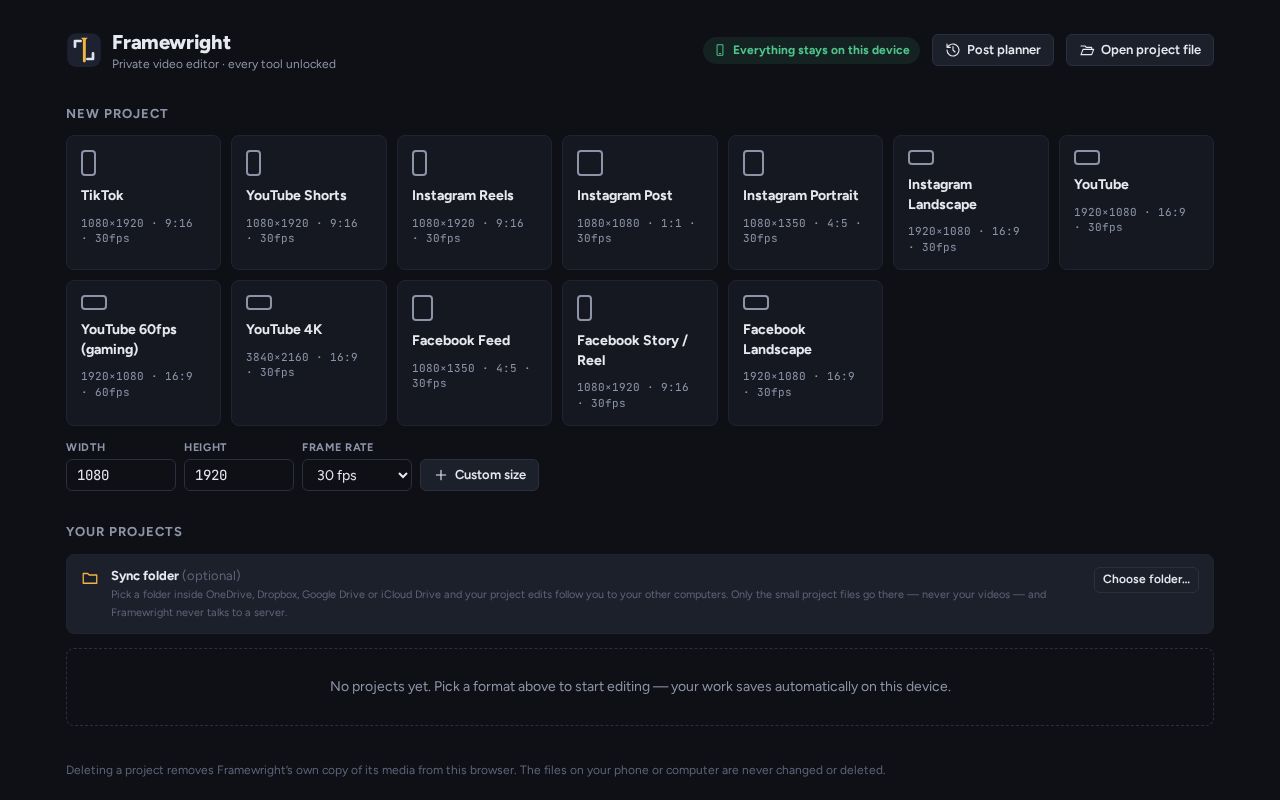Click the square icon on Instagram Post card
The height and width of the screenshot is (800, 1280).
coord(590,163)
